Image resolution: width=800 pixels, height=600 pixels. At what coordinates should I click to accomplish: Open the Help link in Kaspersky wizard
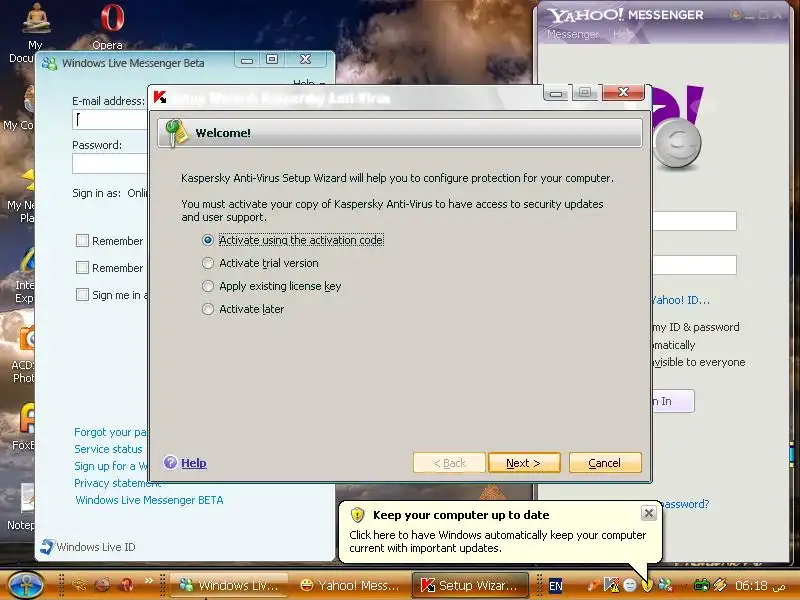pyautogui.click(x=194, y=463)
